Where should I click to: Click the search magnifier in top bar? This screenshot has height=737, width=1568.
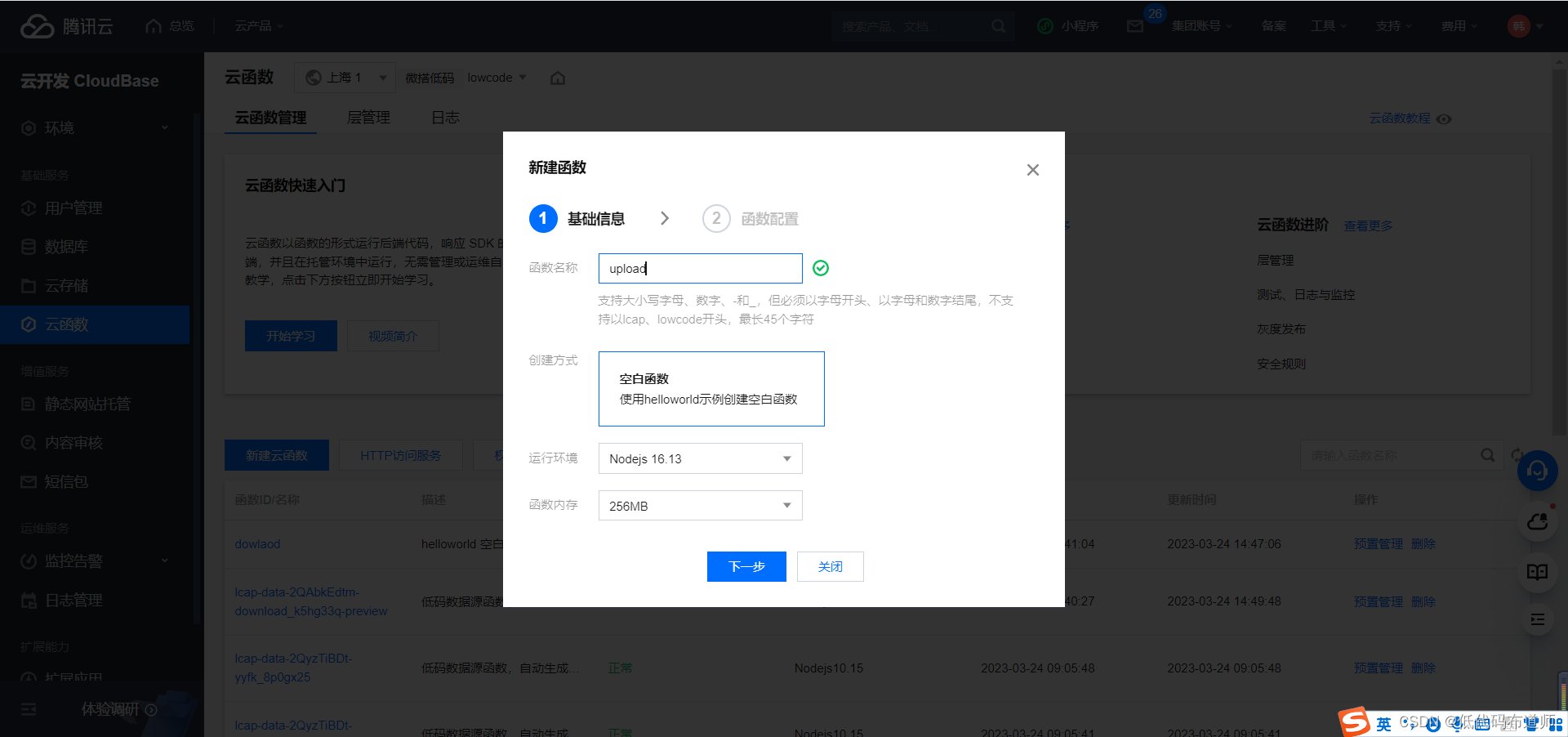(998, 26)
